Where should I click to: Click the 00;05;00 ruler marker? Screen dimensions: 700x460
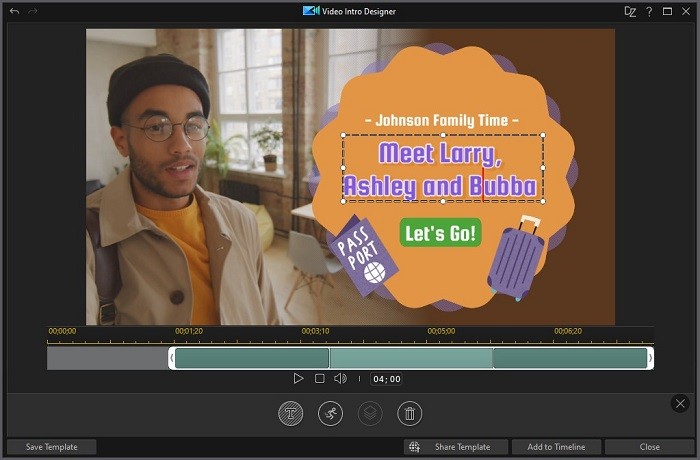click(442, 331)
